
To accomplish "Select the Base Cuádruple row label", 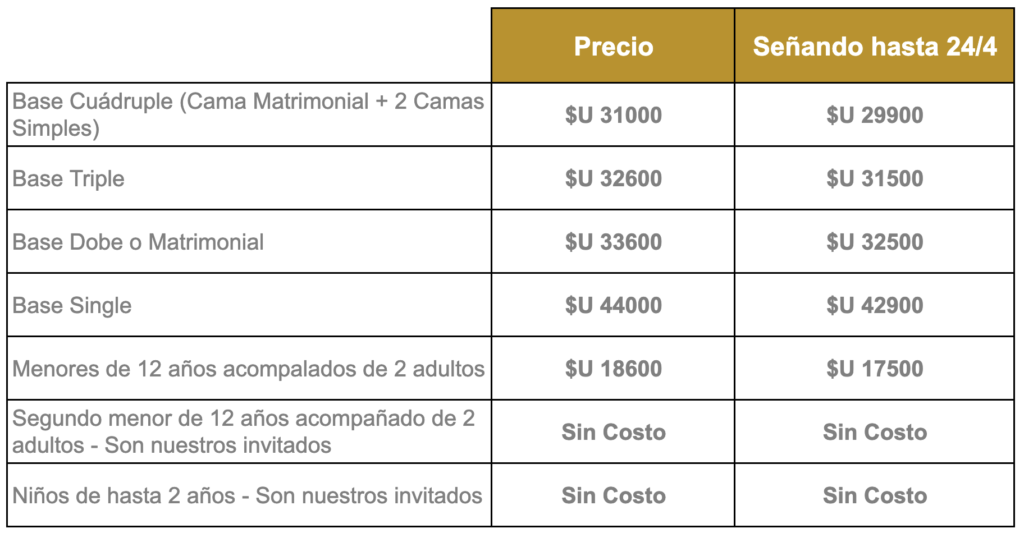I will [248, 115].
